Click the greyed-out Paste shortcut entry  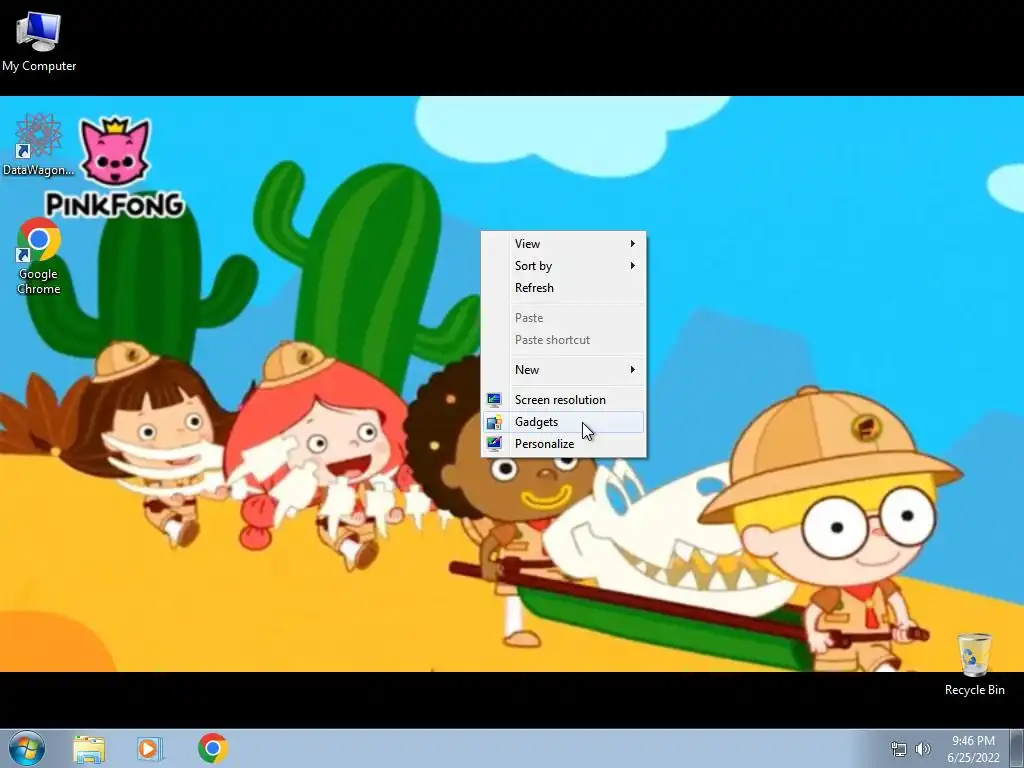(564, 340)
